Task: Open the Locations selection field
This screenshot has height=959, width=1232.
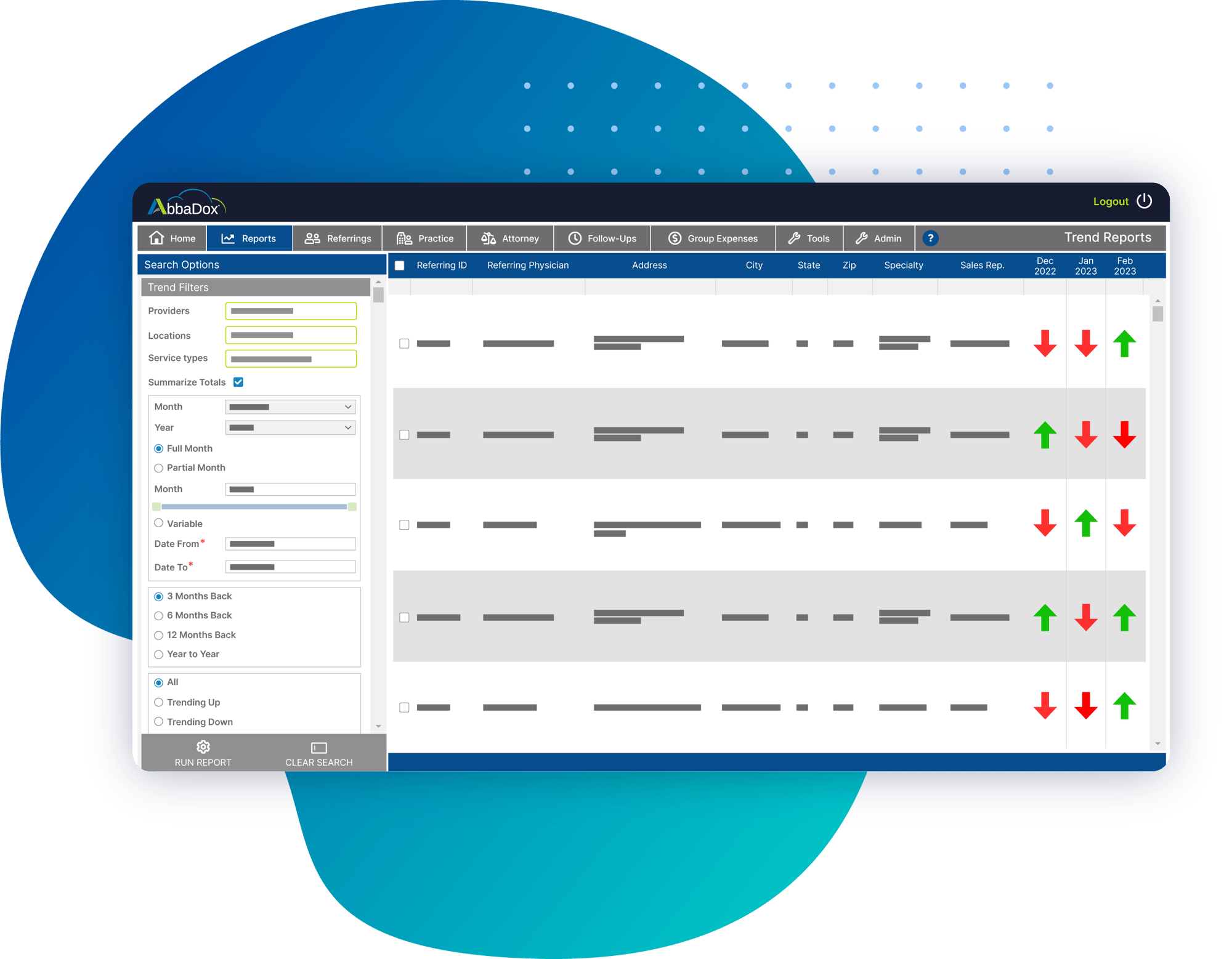Action: coord(291,335)
